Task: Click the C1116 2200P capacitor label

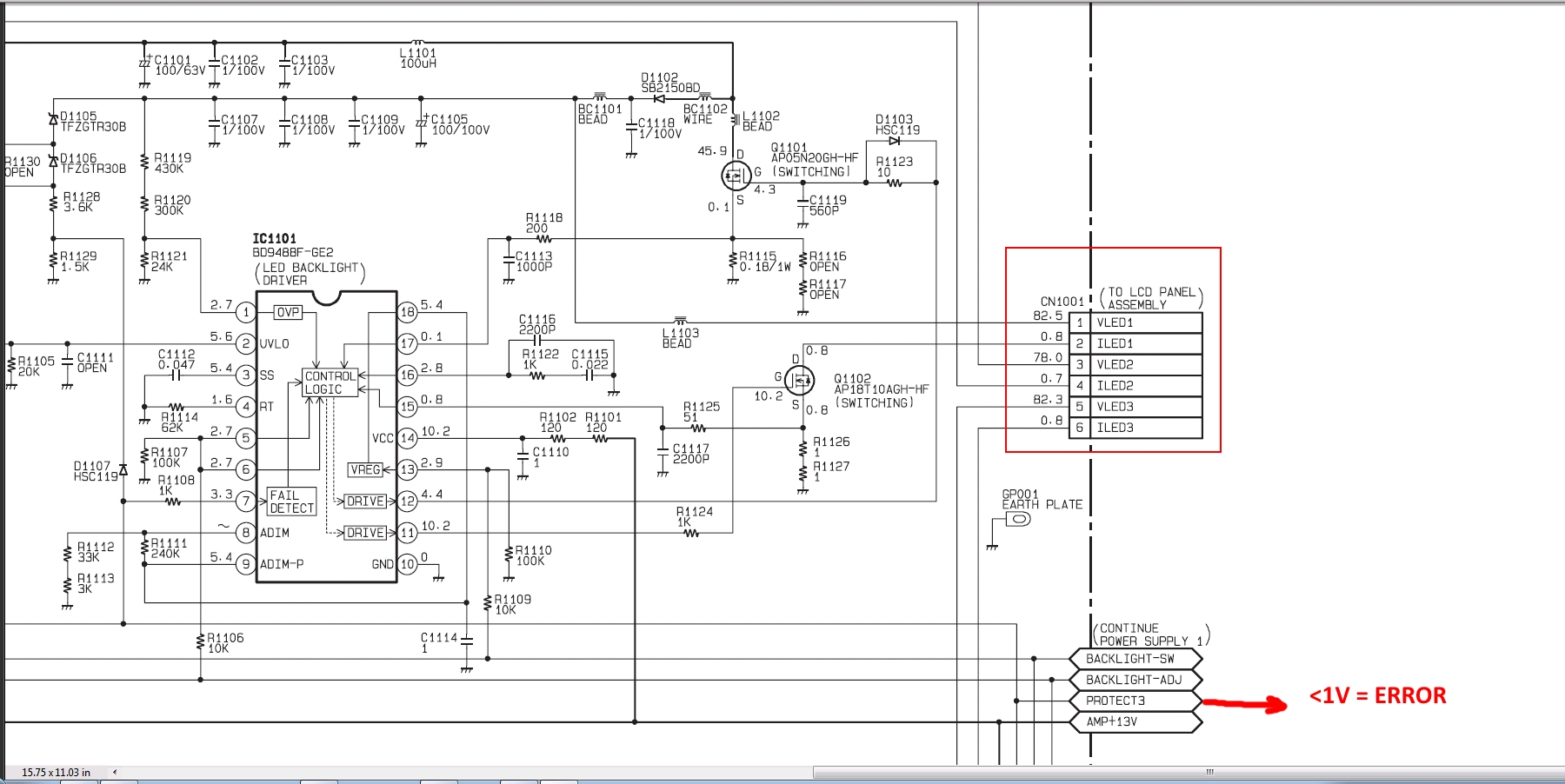Action: (537, 325)
